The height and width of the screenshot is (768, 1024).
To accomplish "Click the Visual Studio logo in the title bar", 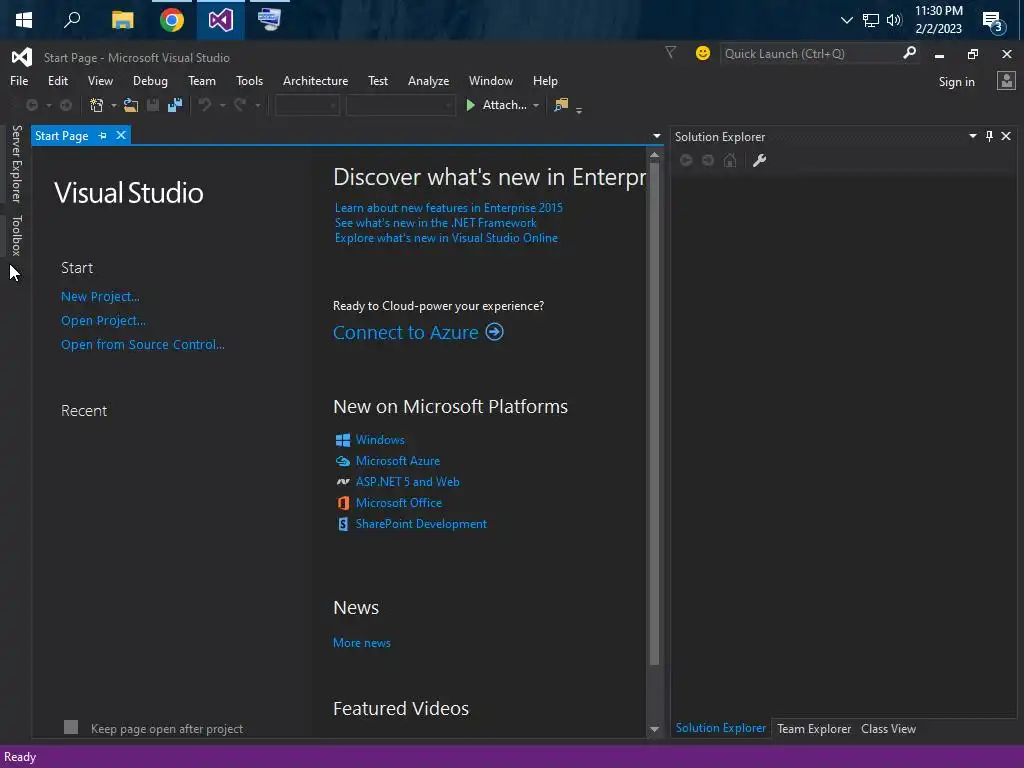I will [x=22, y=57].
